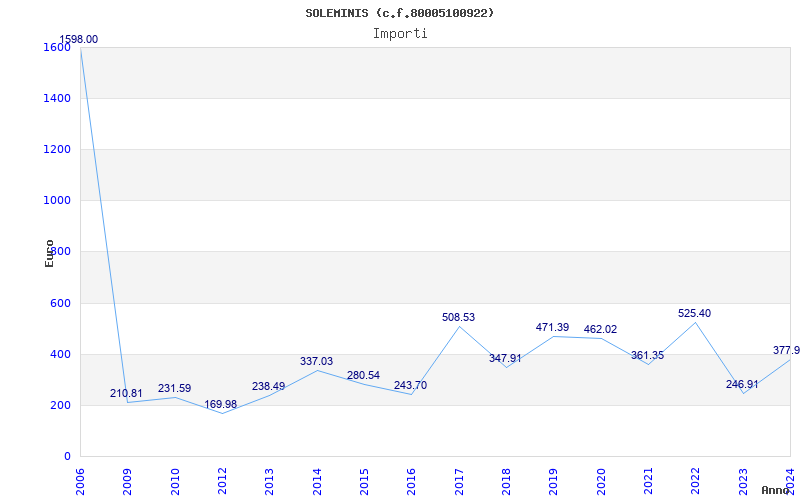Select the 361.35 data label

(x=647, y=355)
